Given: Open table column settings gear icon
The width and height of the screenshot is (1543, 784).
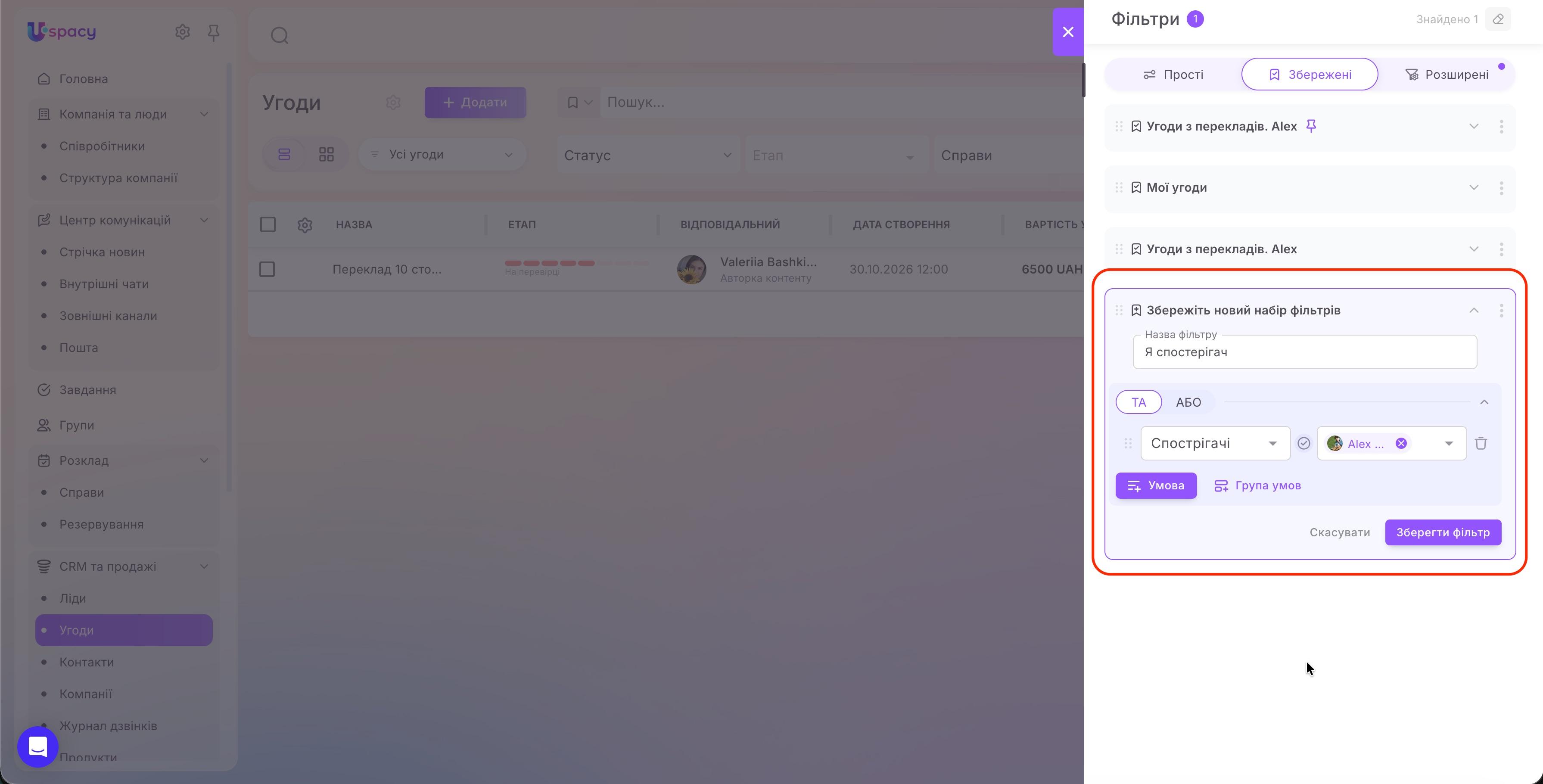Looking at the screenshot, I should (305, 225).
